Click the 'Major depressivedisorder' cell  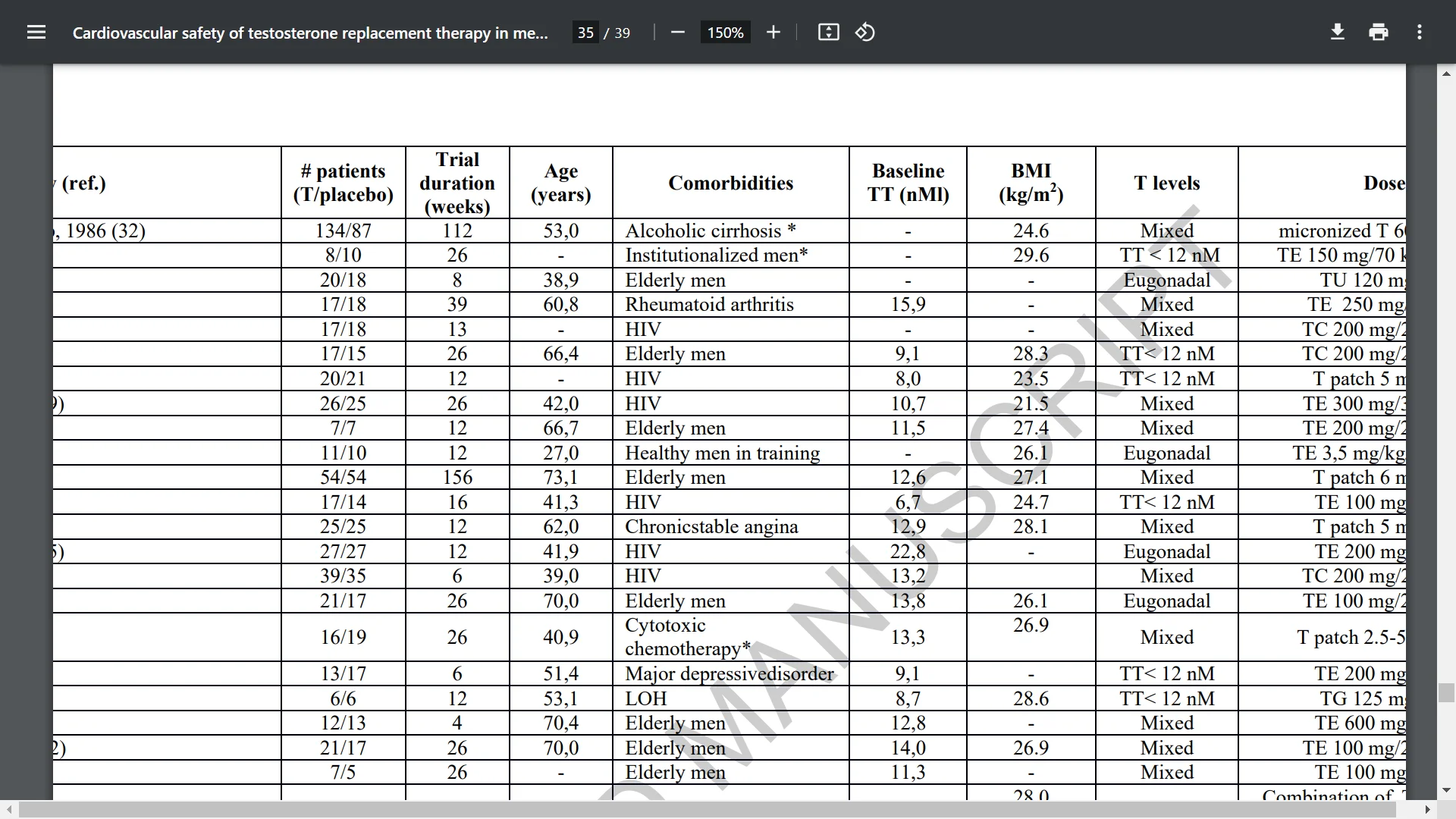731,673
